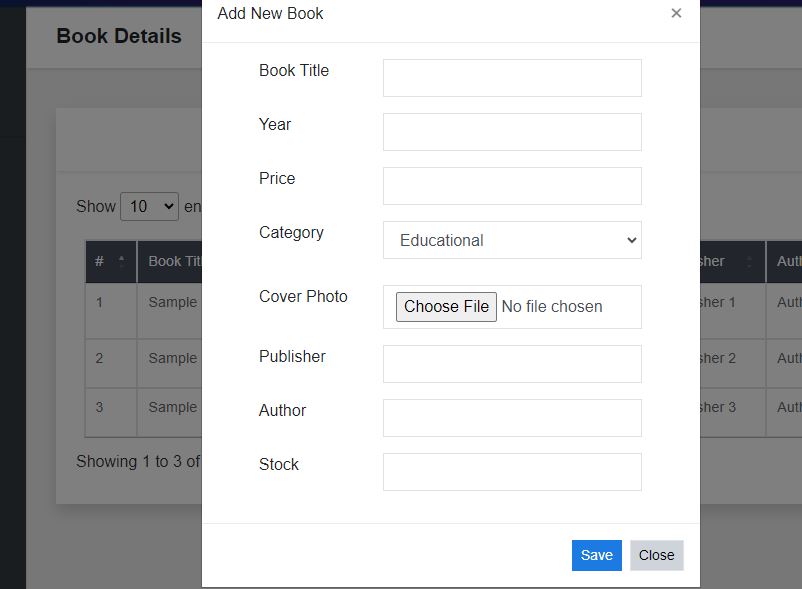Click inside the Year field
Image resolution: width=802 pixels, height=589 pixels.
point(511,131)
